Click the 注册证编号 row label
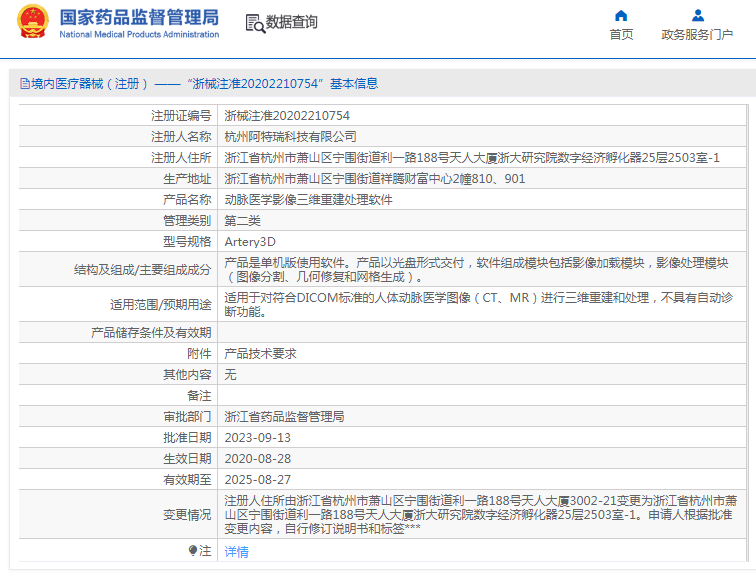 click(181, 116)
